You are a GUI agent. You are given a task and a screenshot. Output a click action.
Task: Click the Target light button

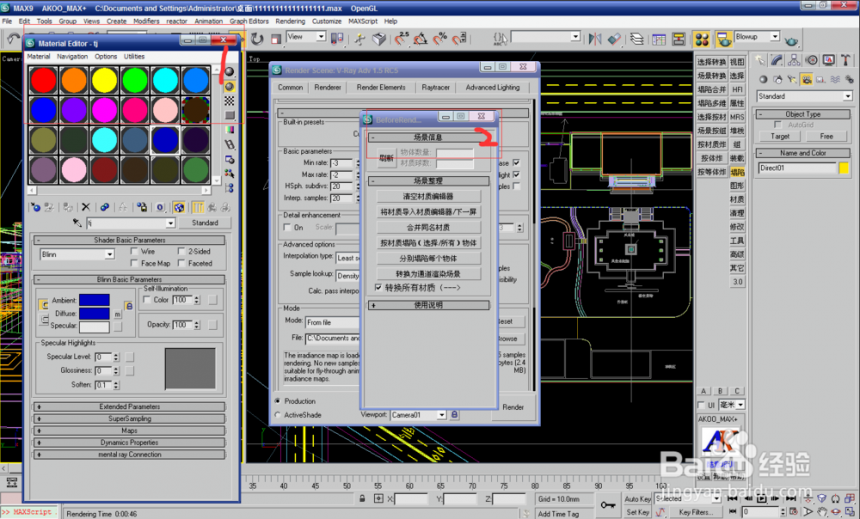click(779, 136)
